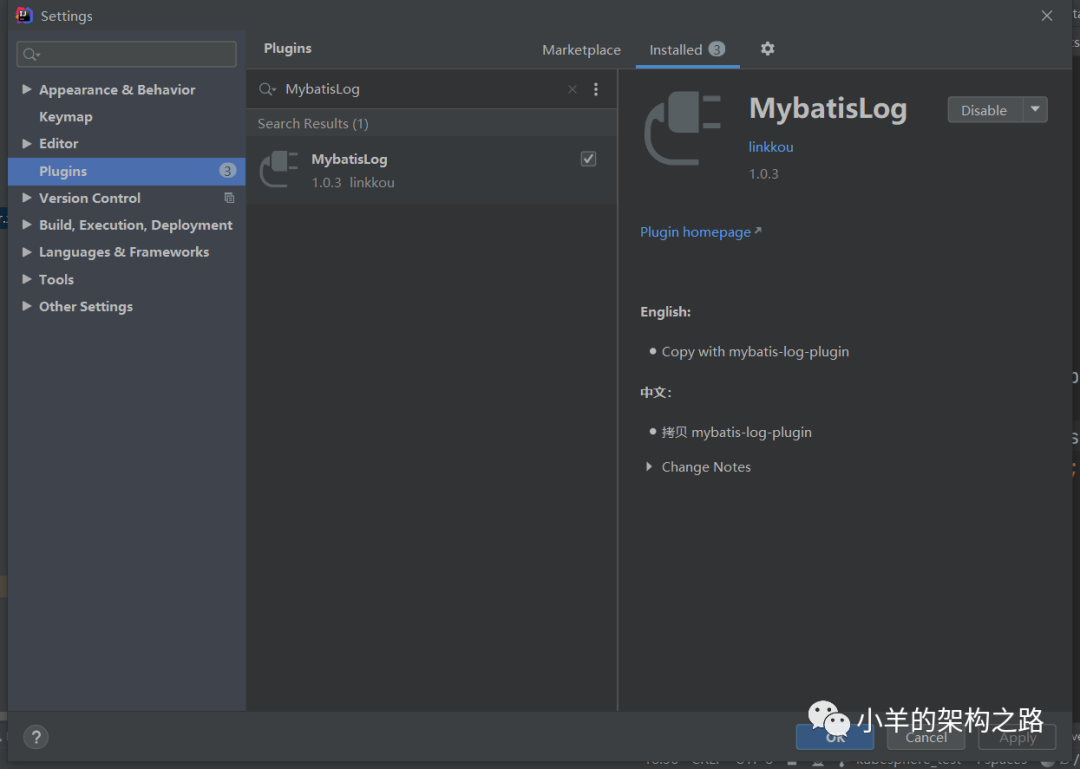Click the Plugins panel heading
1080x769 pixels.
pos(288,48)
